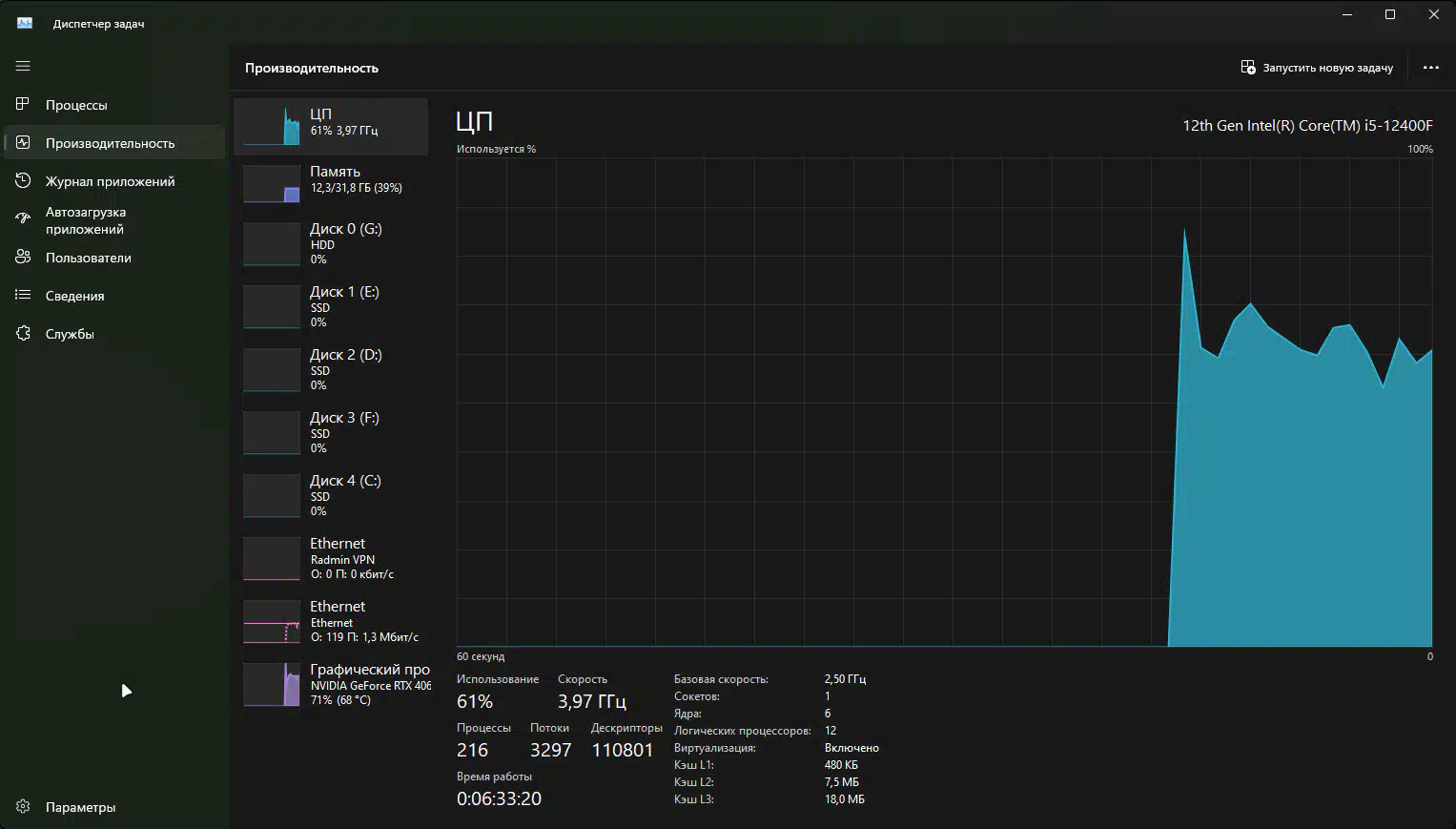
Task: Select Диск 3 (F:) SSD entry
Action: [331, 432]
